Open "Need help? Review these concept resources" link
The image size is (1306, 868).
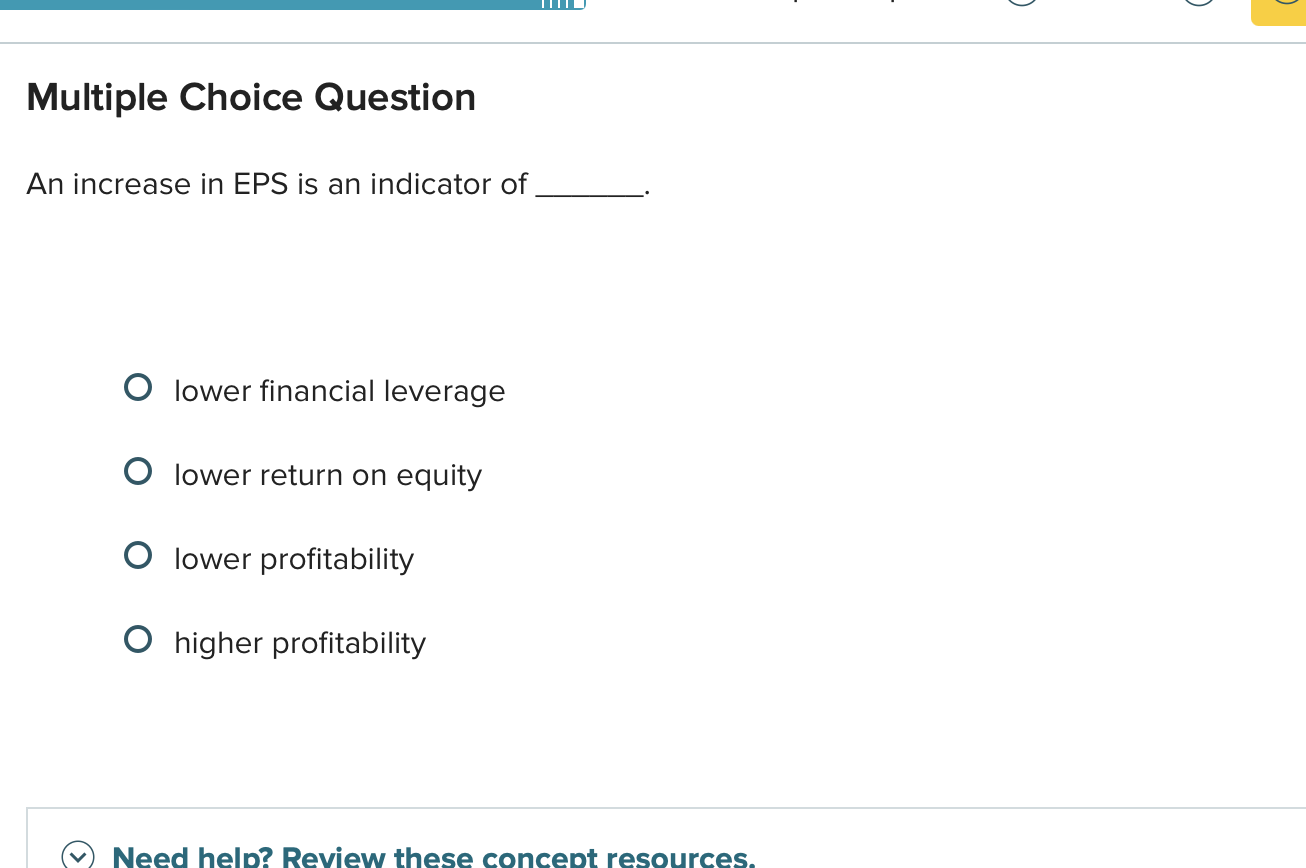pos(434,857)
